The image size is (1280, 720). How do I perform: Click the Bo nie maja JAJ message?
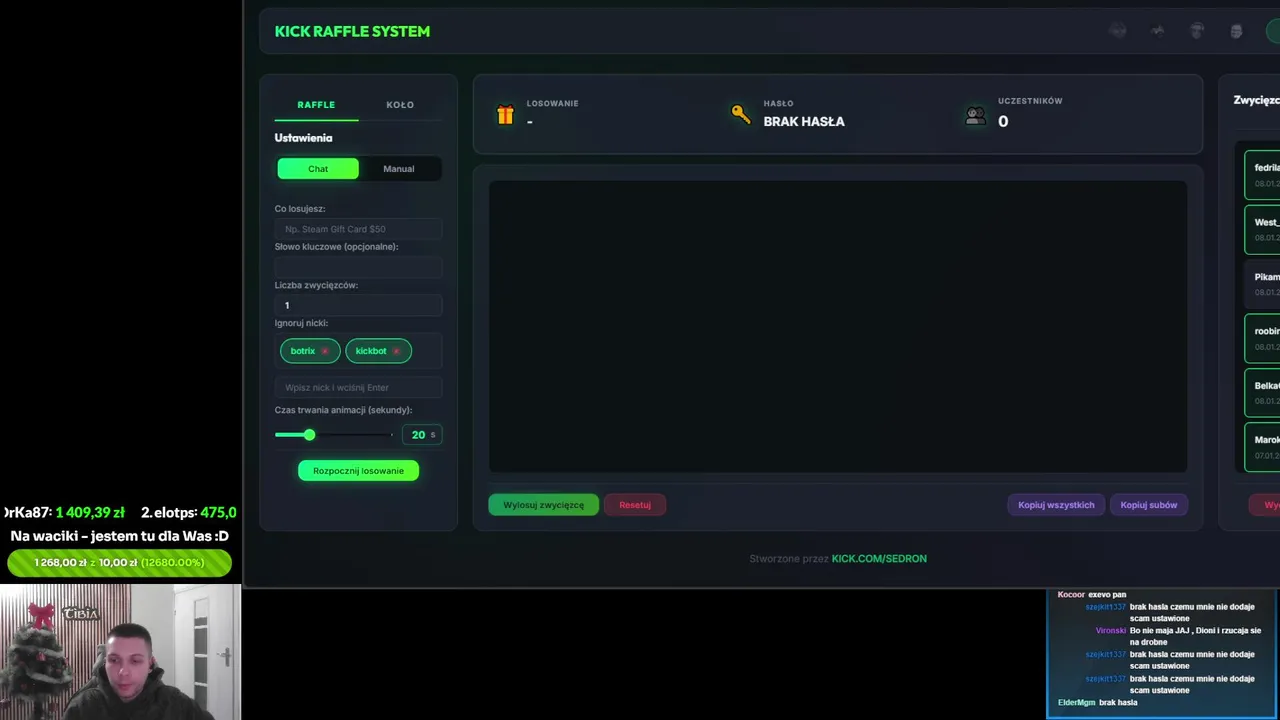tap(1195, 637)
